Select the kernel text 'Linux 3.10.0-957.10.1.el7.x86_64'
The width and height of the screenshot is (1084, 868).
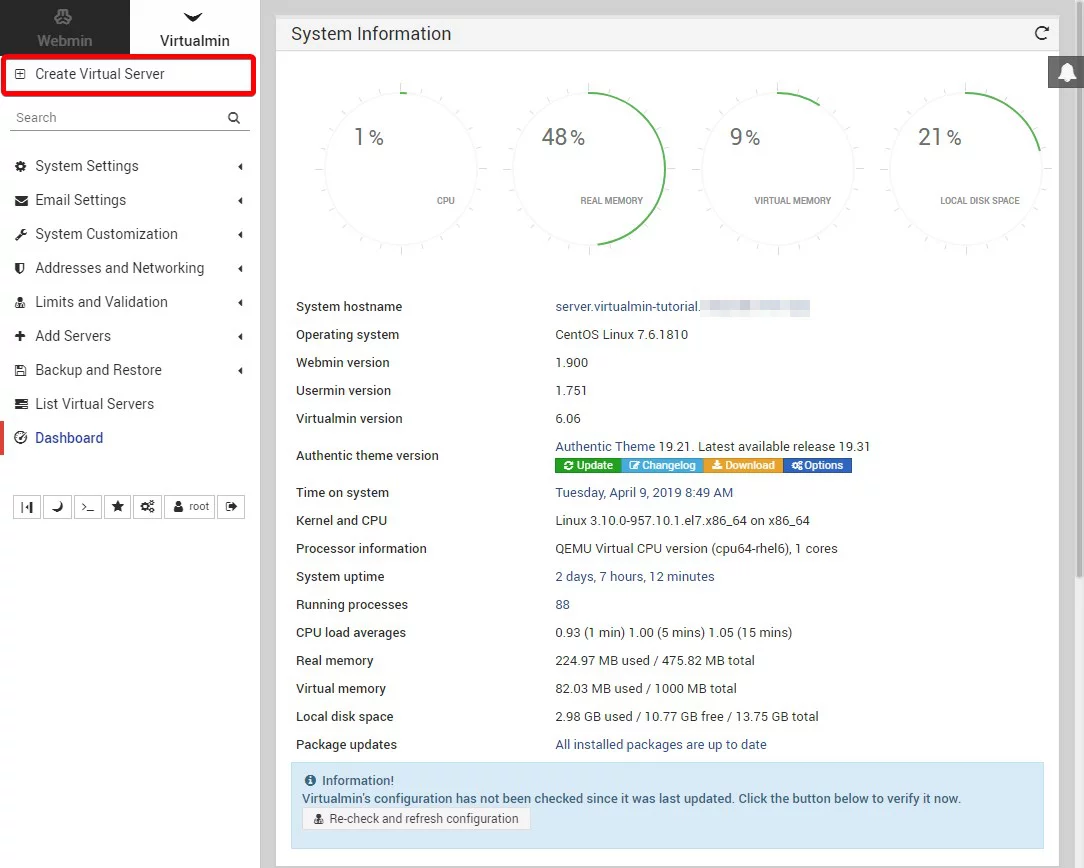point(651,520)
